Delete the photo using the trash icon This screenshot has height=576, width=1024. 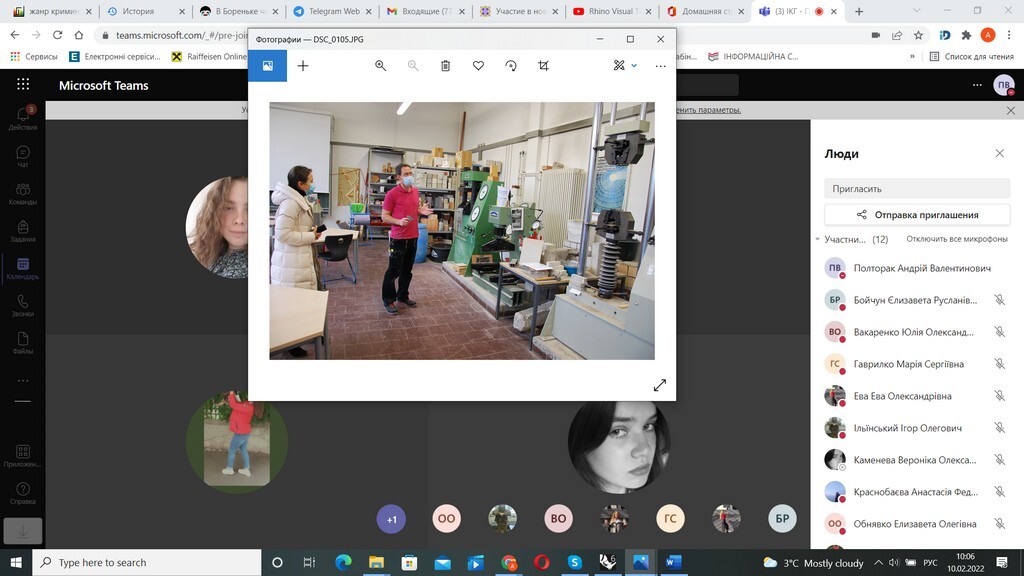446,66
